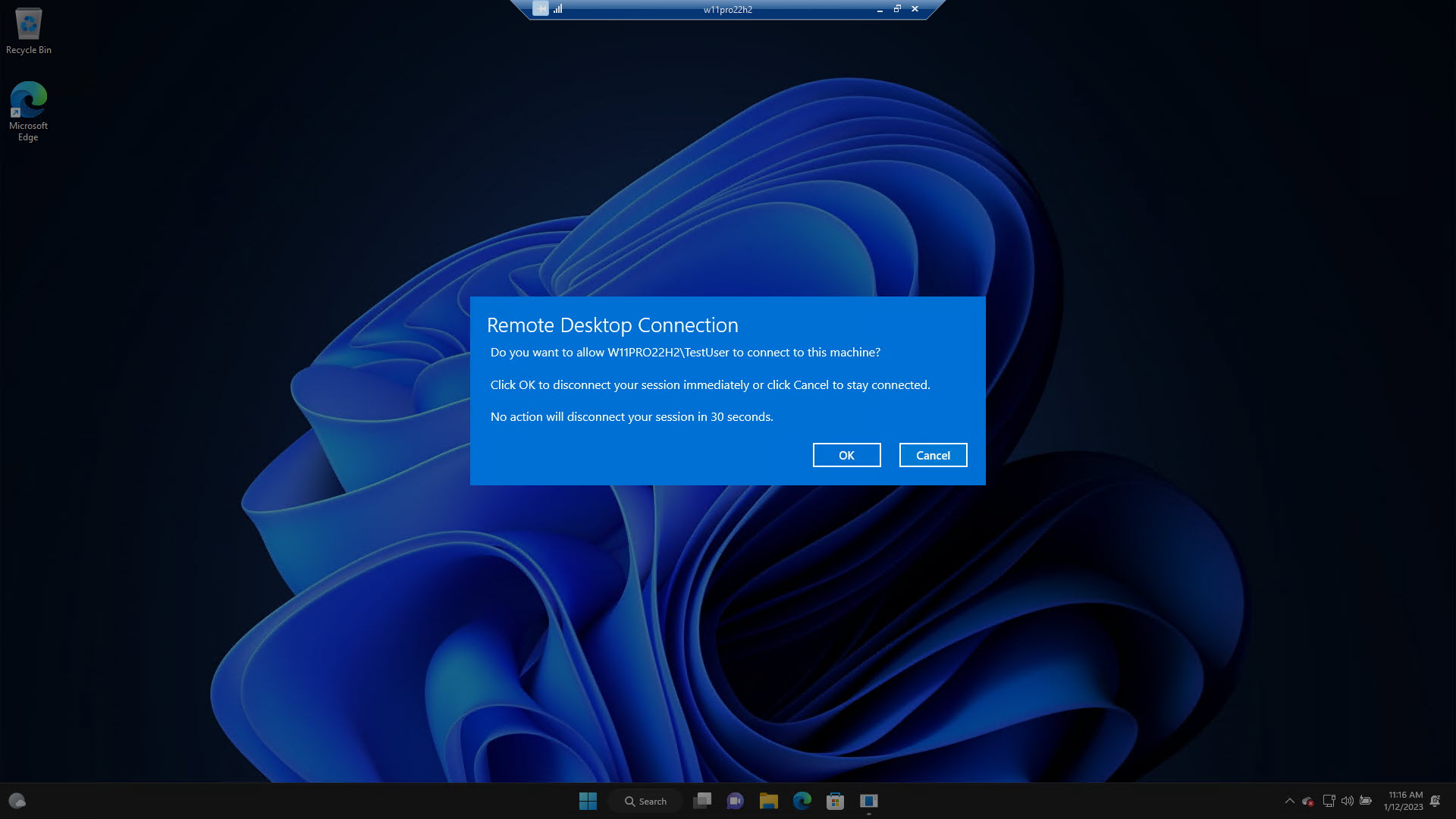Click the Start button
The image size is (1456, 819).
[588, 801]
